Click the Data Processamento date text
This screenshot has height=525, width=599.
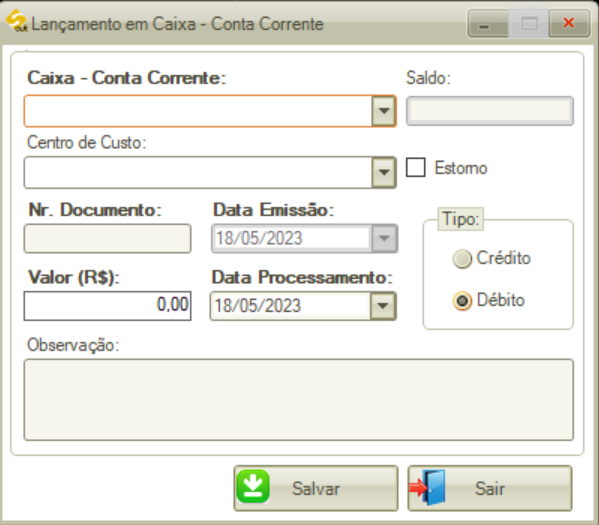[x=258, y=306]
